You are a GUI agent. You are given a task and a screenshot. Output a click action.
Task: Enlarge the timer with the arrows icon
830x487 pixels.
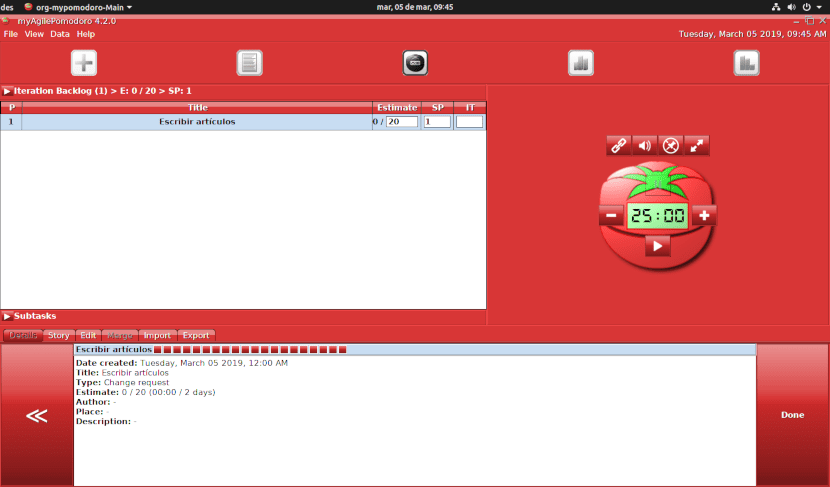(x=697, y=146)
